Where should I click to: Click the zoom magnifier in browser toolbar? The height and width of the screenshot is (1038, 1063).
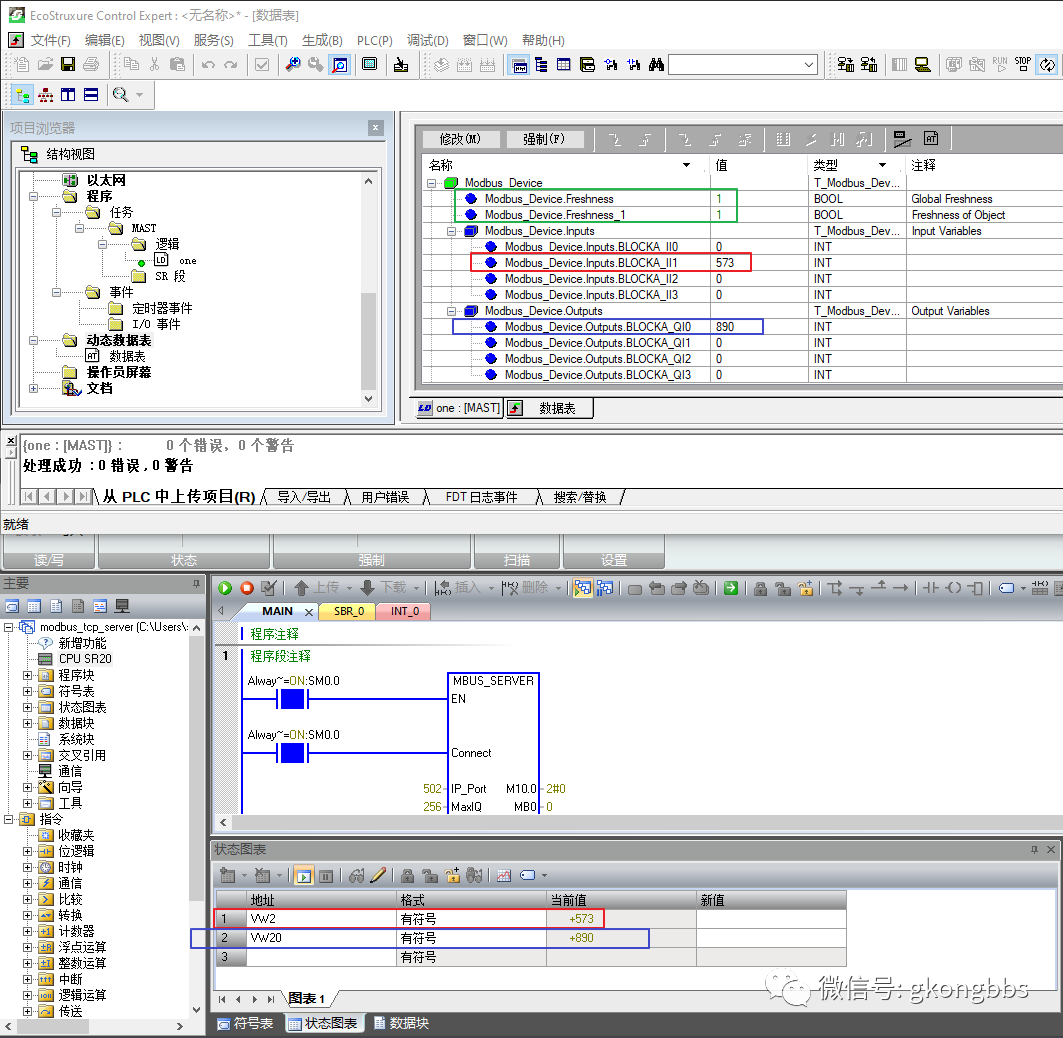click(x=121, y=95)
